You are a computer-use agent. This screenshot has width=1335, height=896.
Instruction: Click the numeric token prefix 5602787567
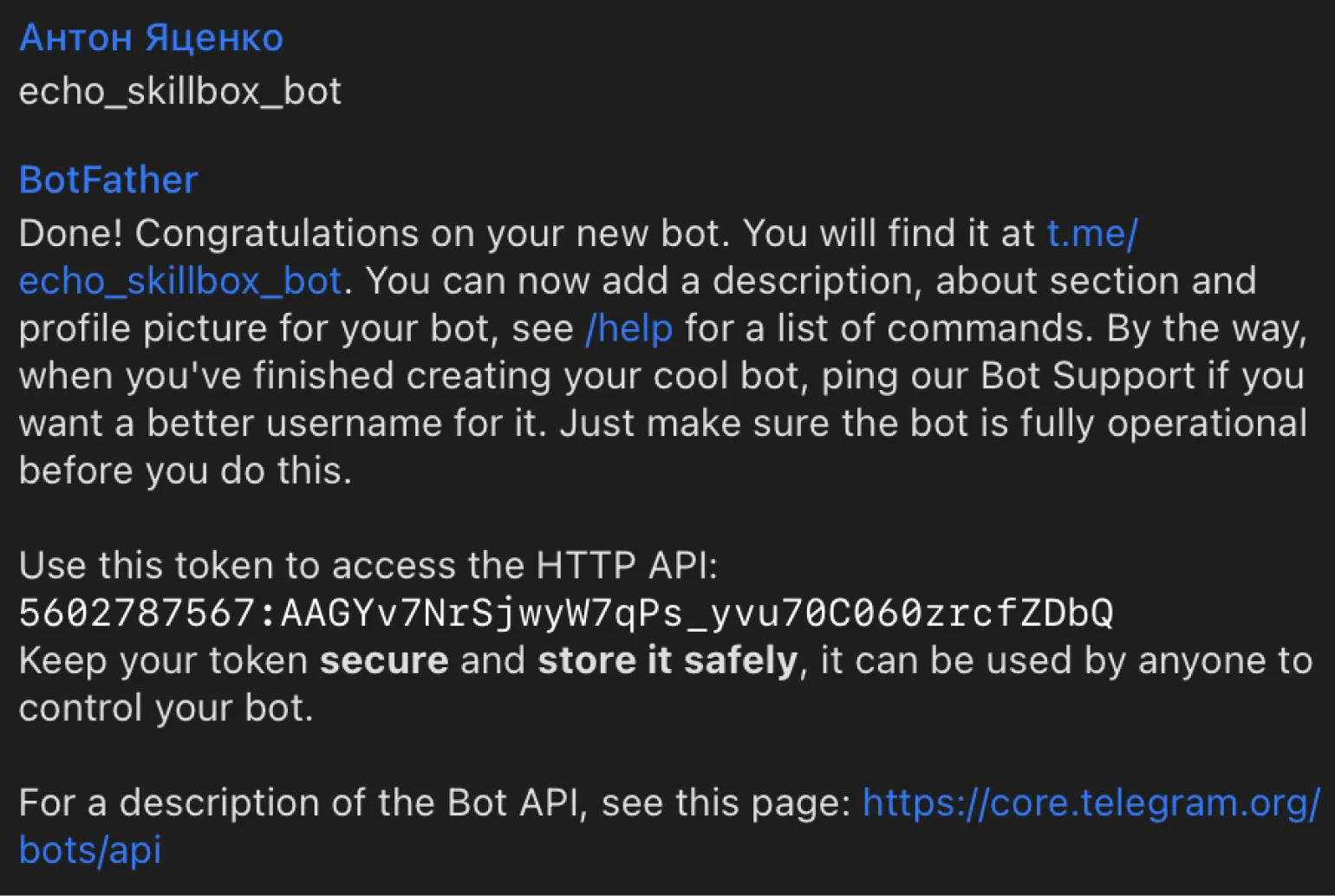[x=136, y=614]
